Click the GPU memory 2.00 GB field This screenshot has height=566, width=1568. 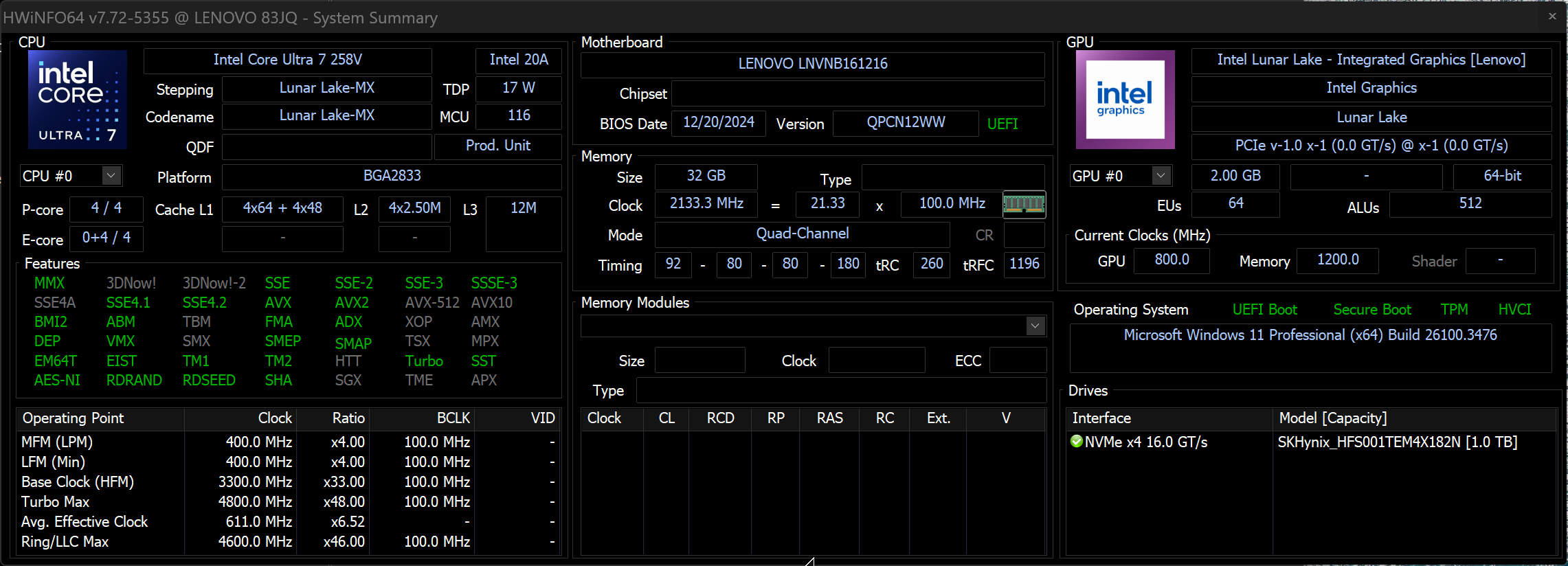point(1235,176)
